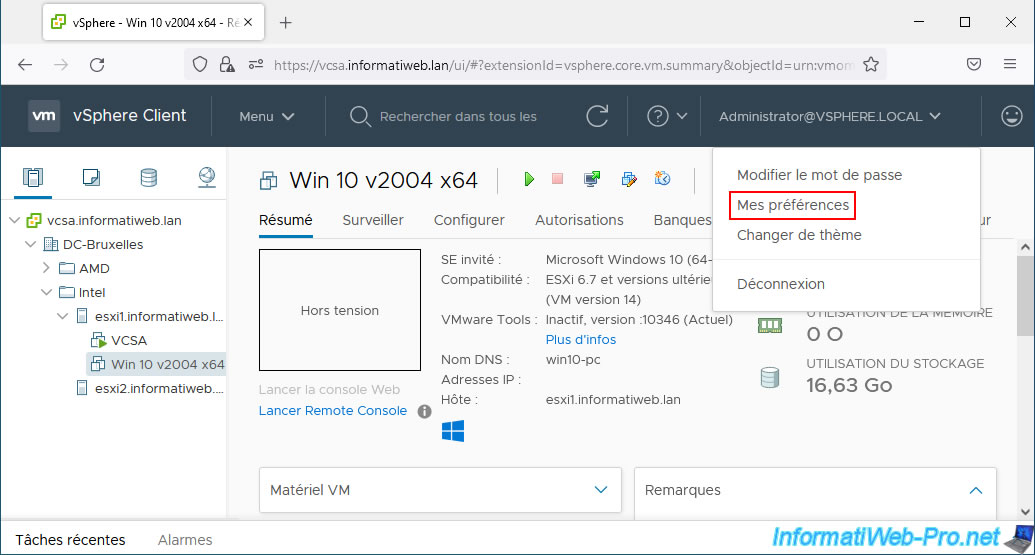
Task: Expand the AMD folder in tree
Action: [46, 268]
